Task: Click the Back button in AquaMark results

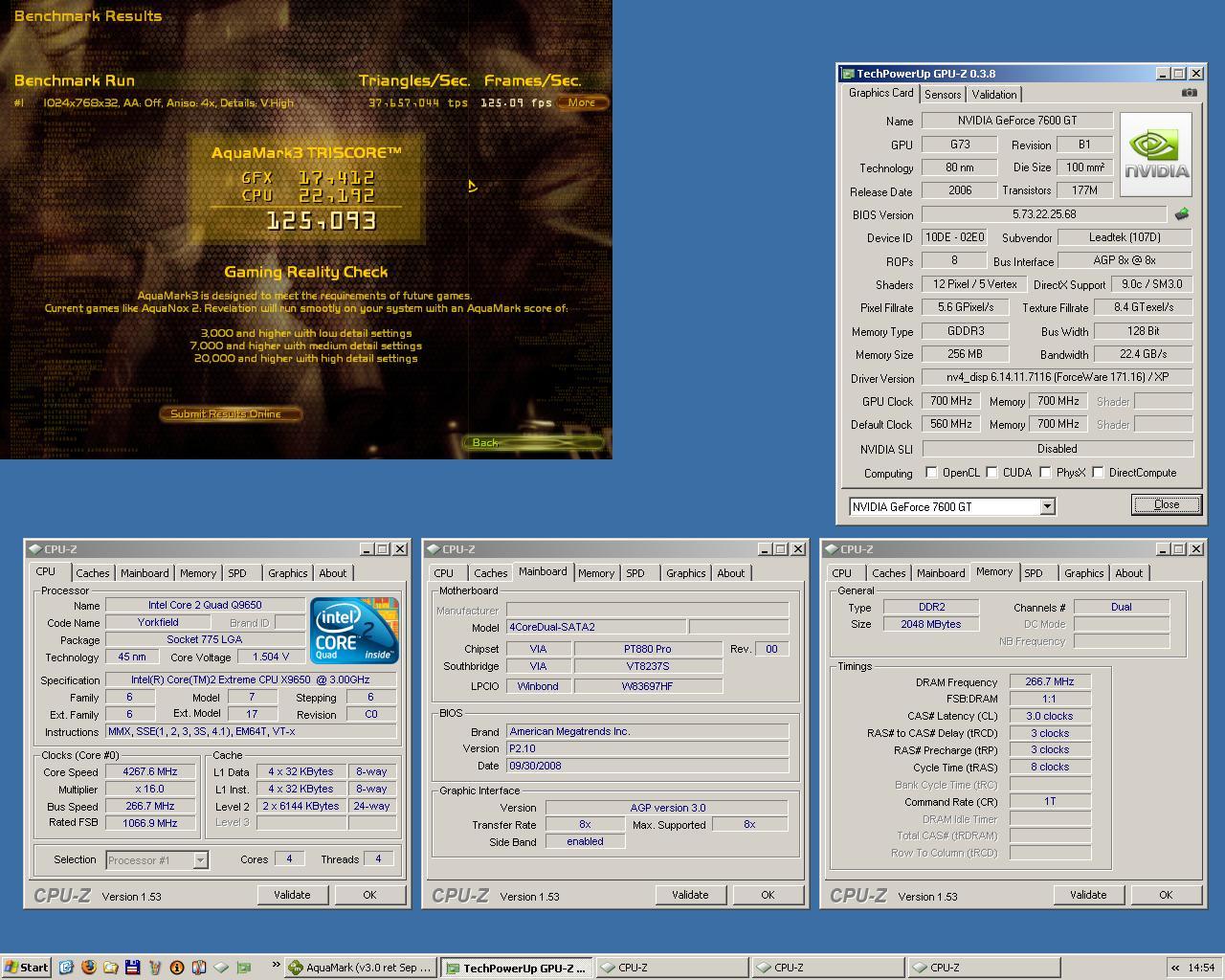Action: (533, 442)
